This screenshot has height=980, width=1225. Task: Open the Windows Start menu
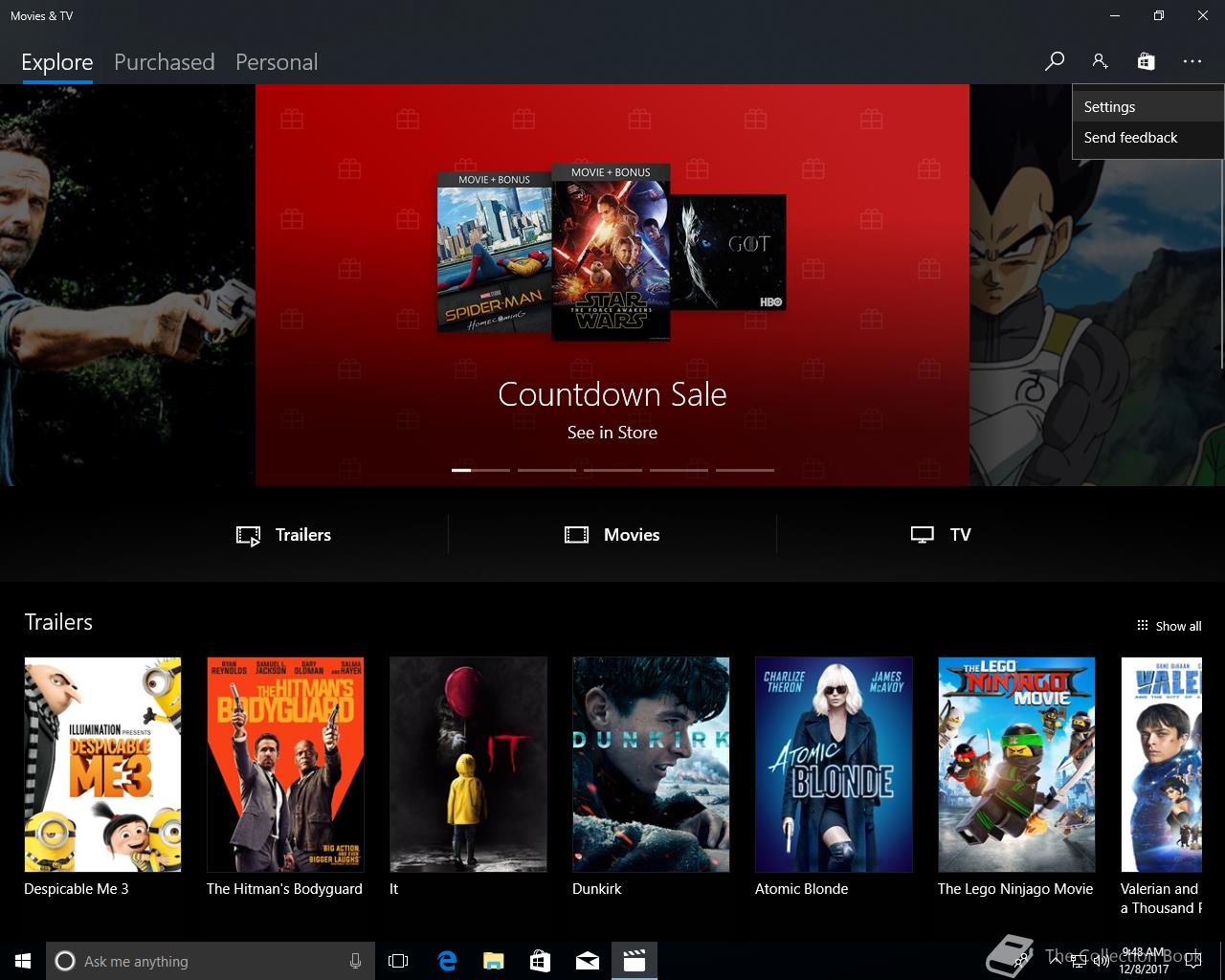[23, 961]
